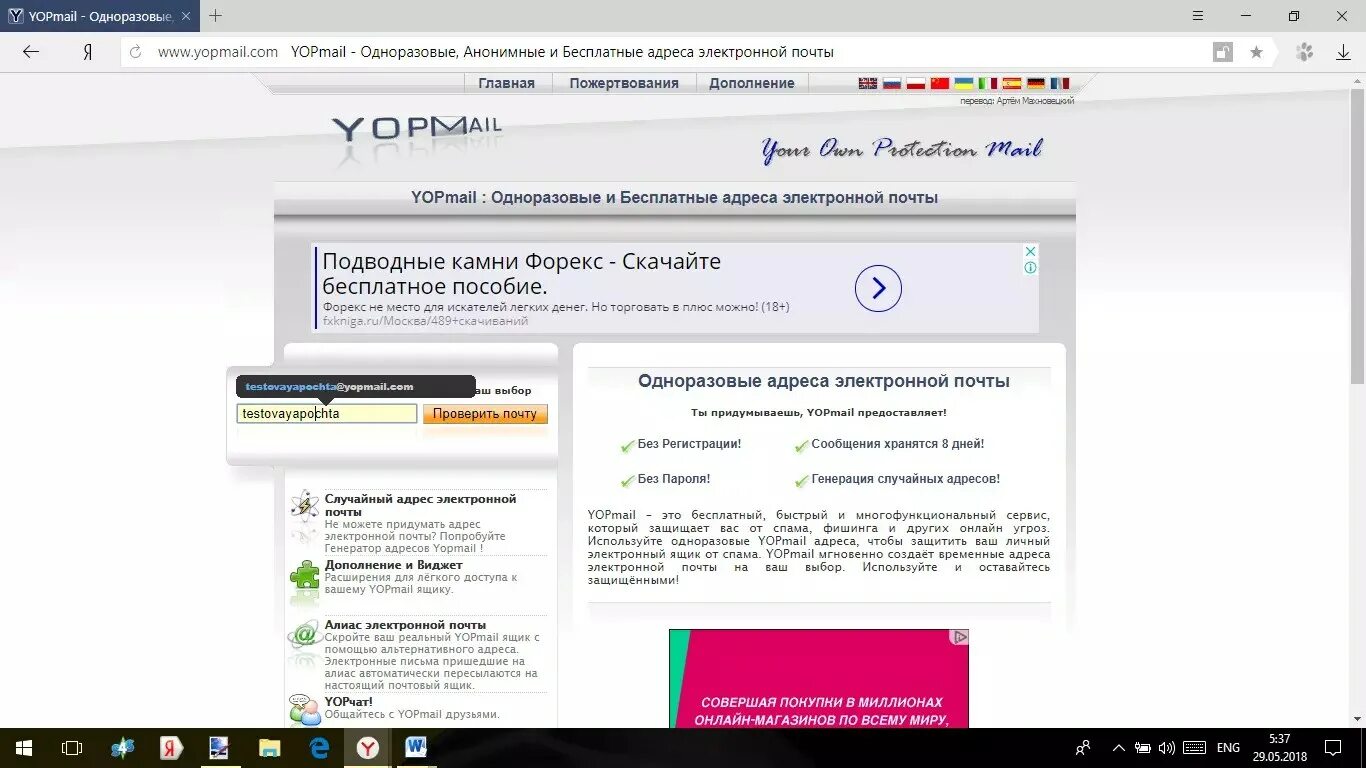This screenshot has width=1366, height=768.
Task: Open Windows Start menu
Action: coord(24,748)
